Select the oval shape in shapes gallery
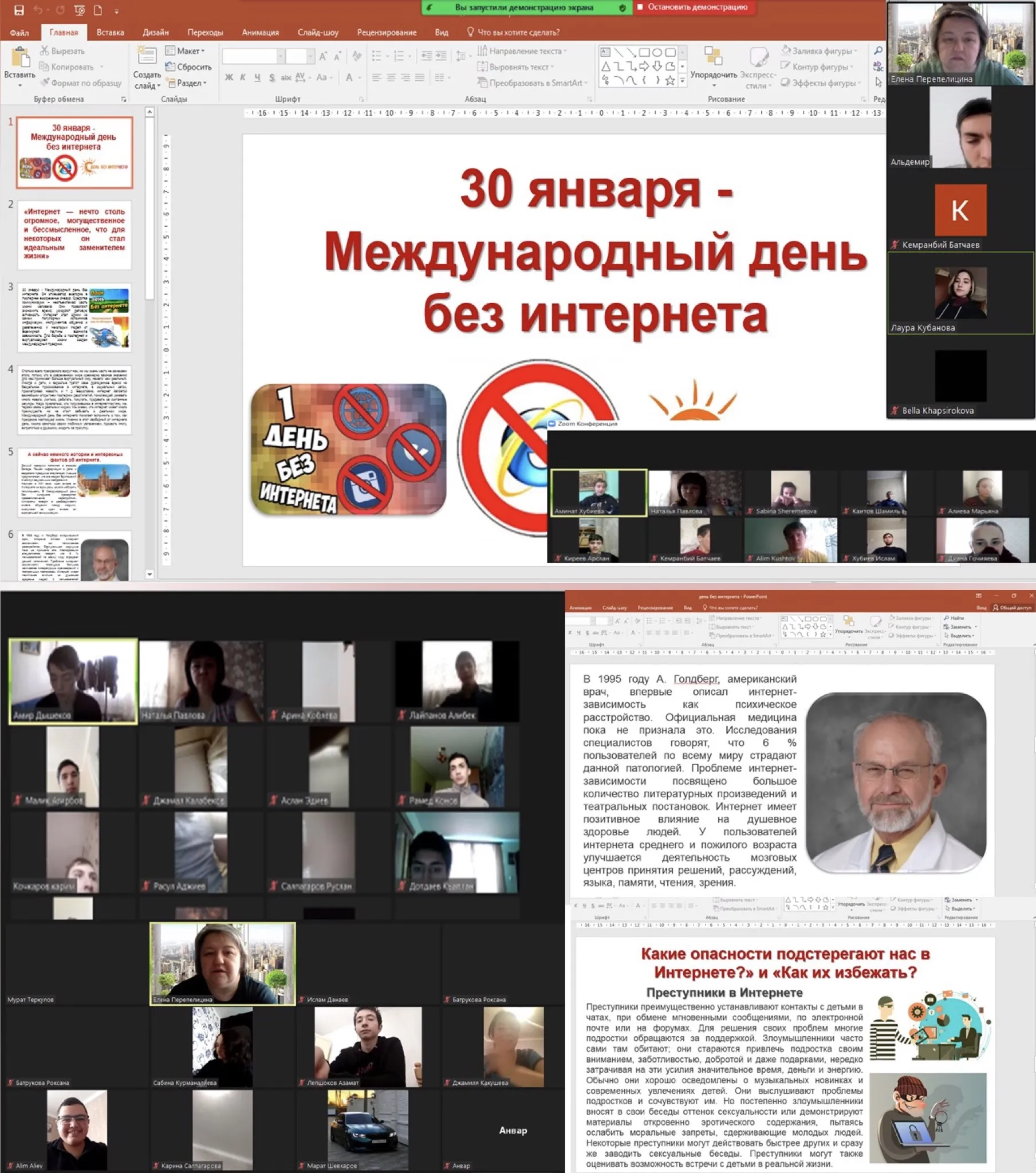Screen dimensions: 1036x1173 pyautogui.click(x=657, y=52)
